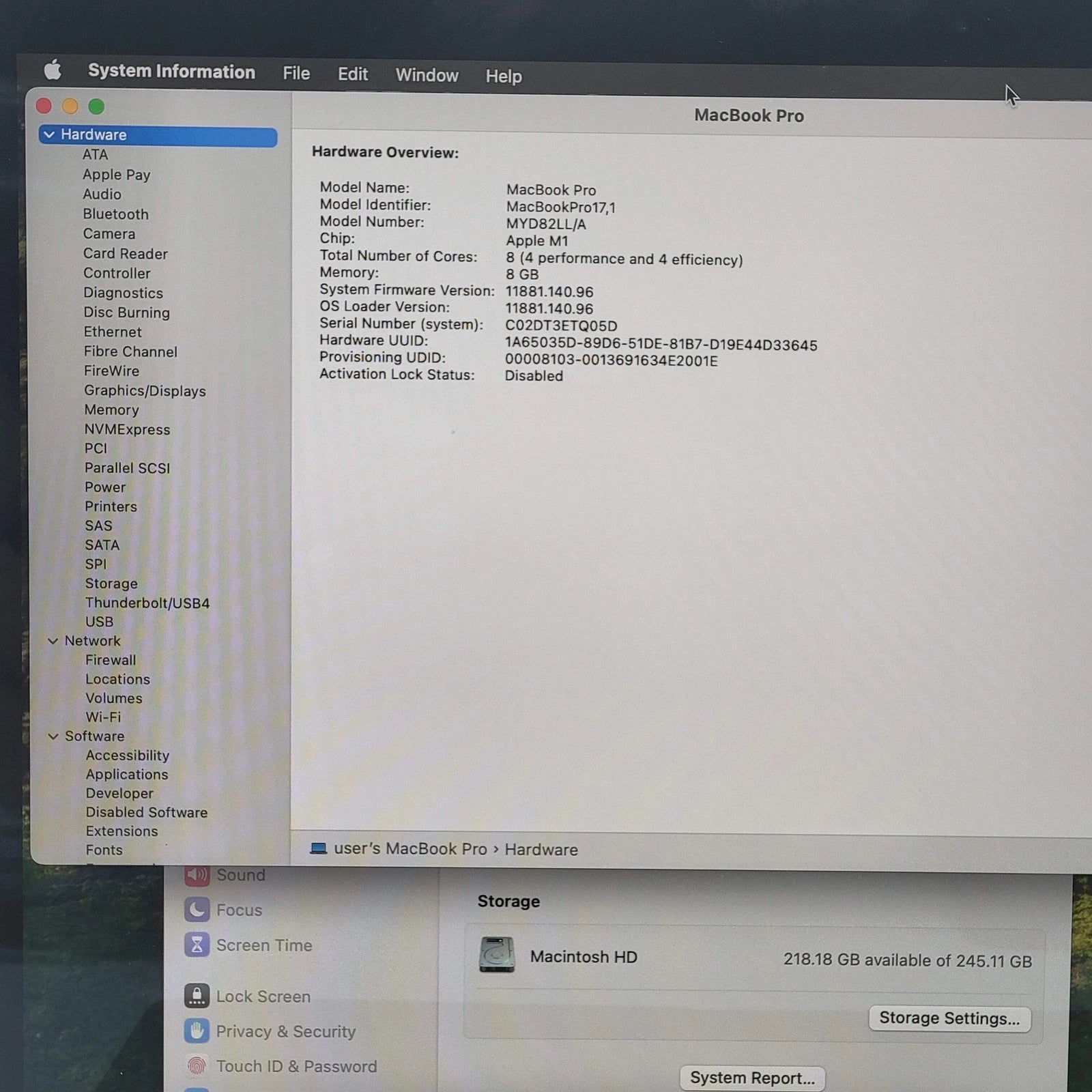This screenshot has height=1092, width=1092.
Task: Click the Privacy & Security hand icon
Action: [197, 1031]
